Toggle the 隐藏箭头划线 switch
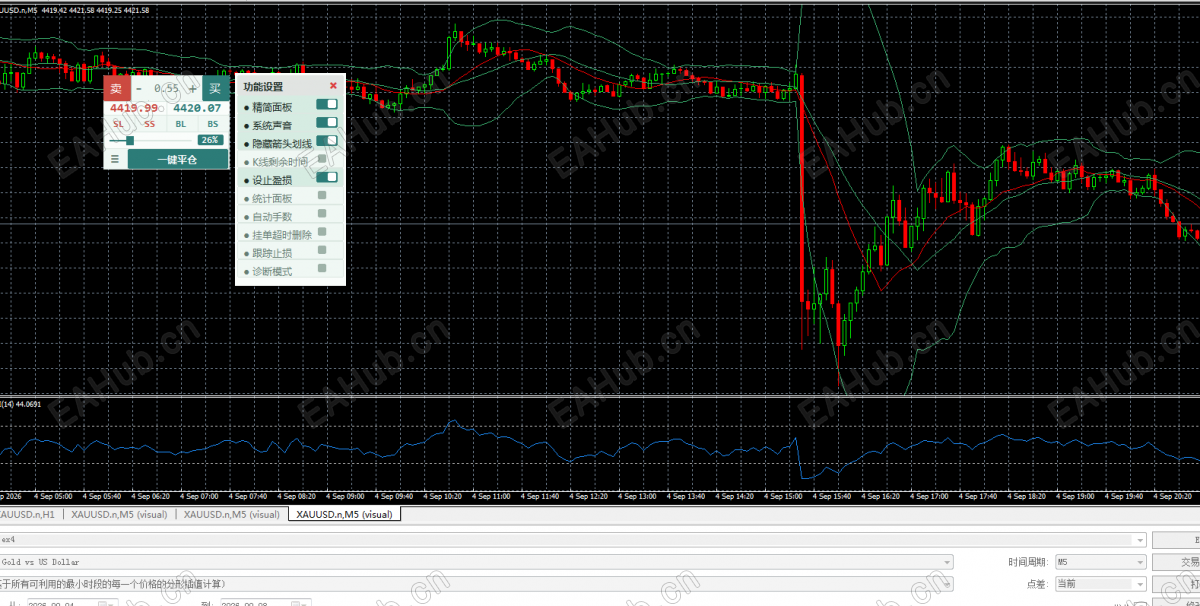Screen dimensions: 1200x606 point(327,141)
